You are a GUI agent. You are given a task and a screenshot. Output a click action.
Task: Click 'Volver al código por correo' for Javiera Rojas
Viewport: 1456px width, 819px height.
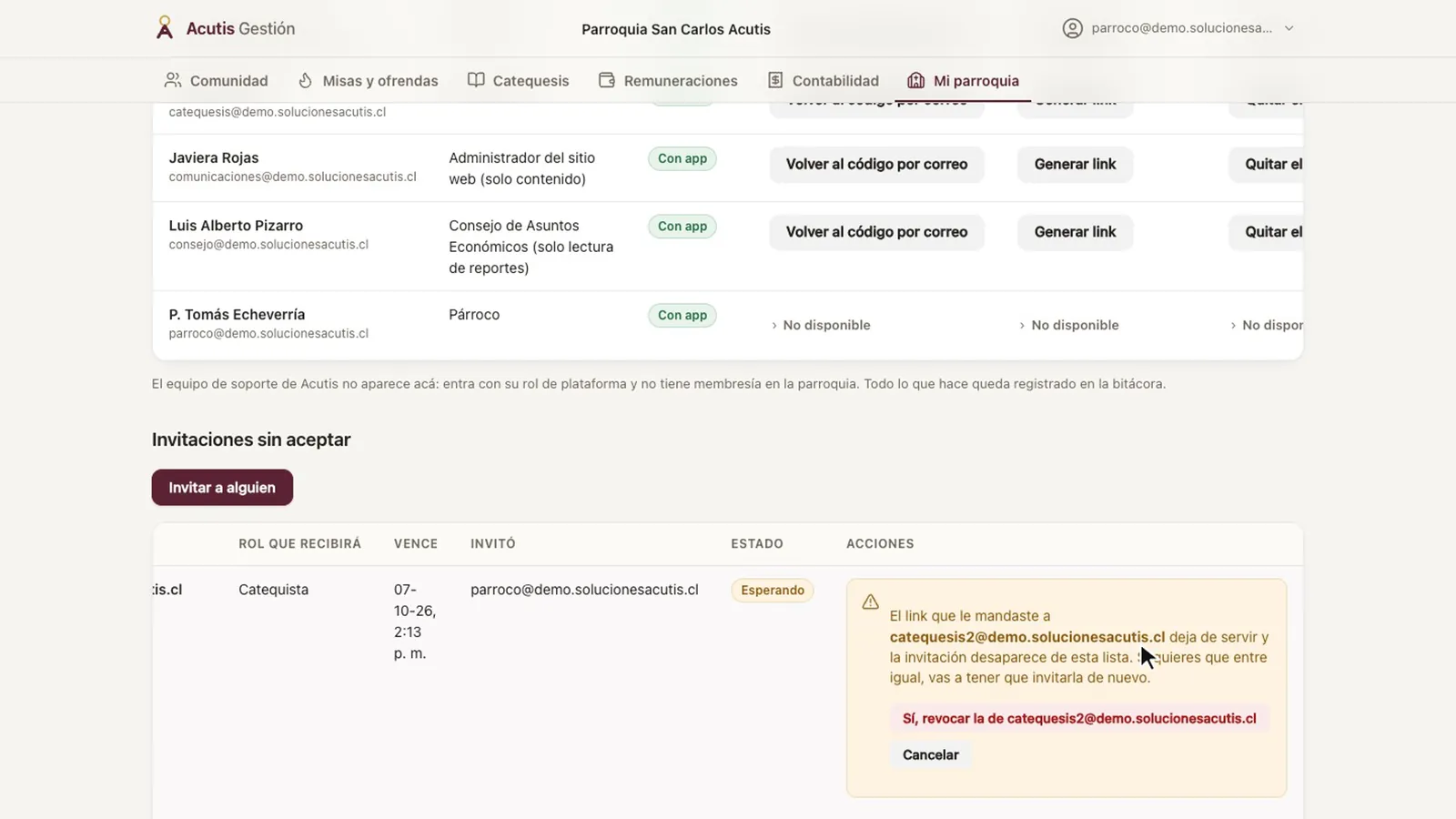point(877,165)
